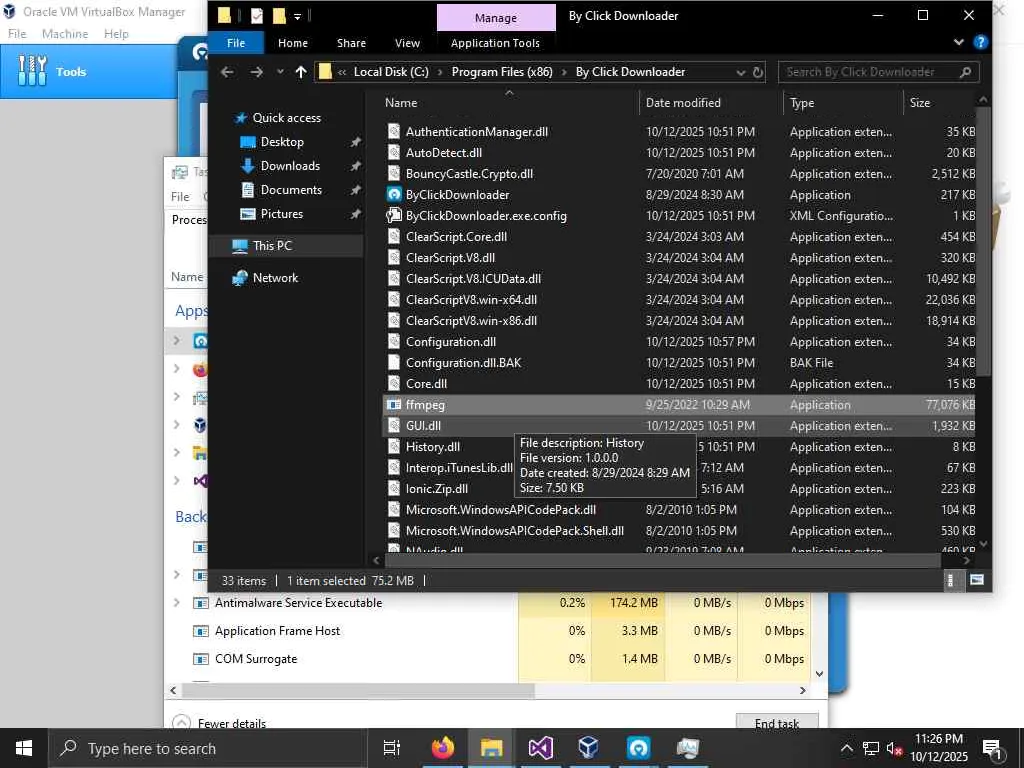The width and height of the screenshot is (1024, 768).
Task: Open recent locations dropdown arrow
Action: tap(280, 72)
